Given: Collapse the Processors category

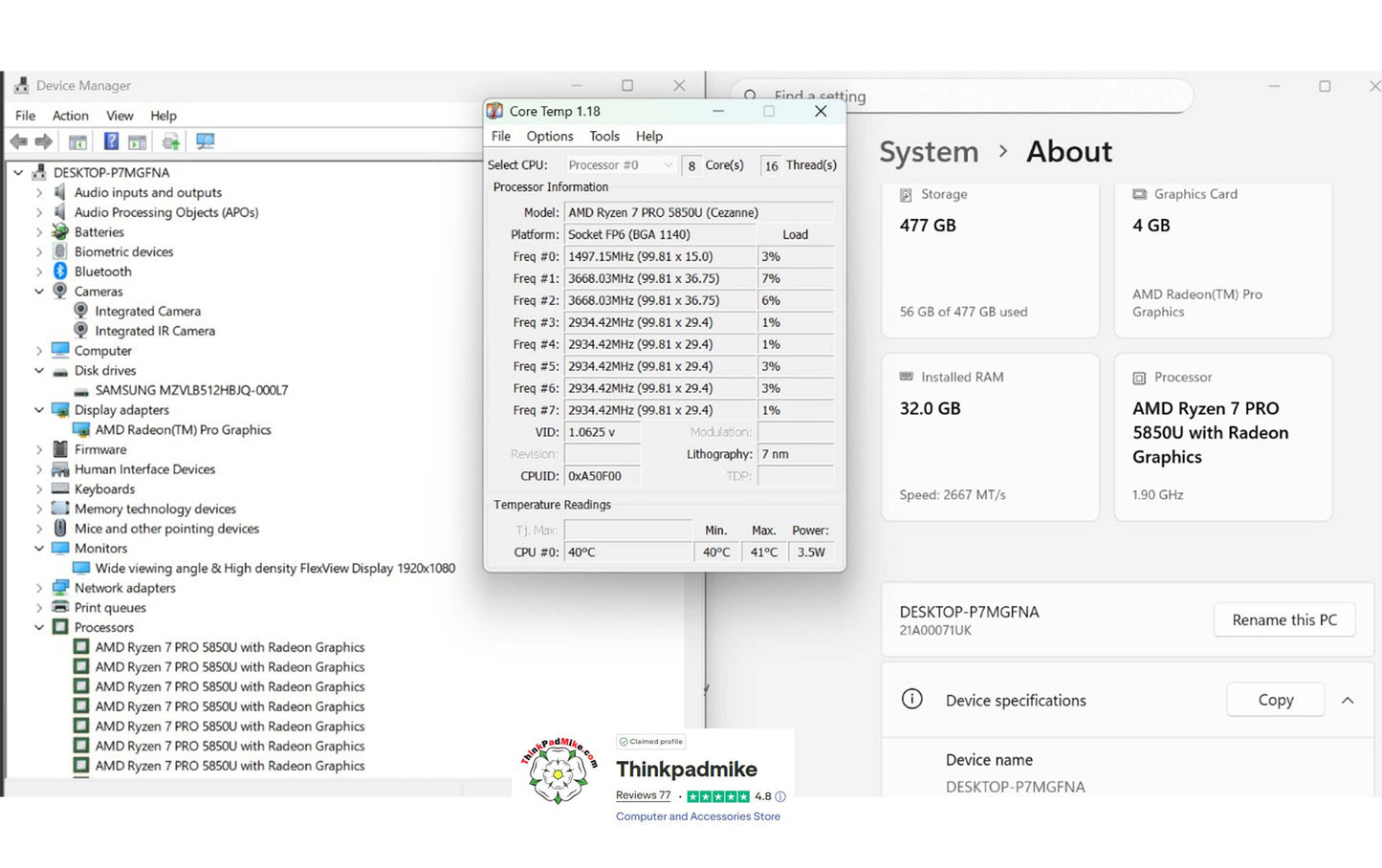Looking at the screenshot, I should [39, 628].
